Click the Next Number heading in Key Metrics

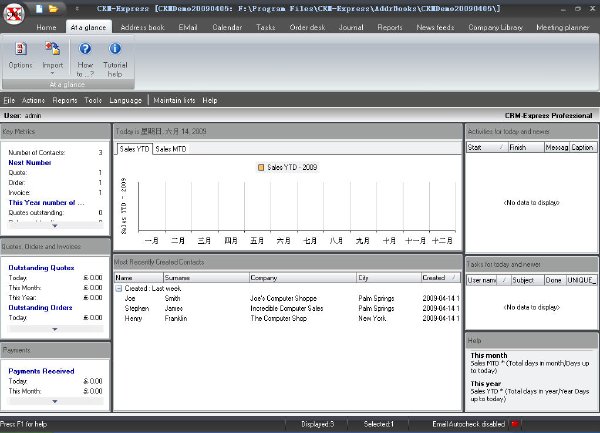pos(30,163)
